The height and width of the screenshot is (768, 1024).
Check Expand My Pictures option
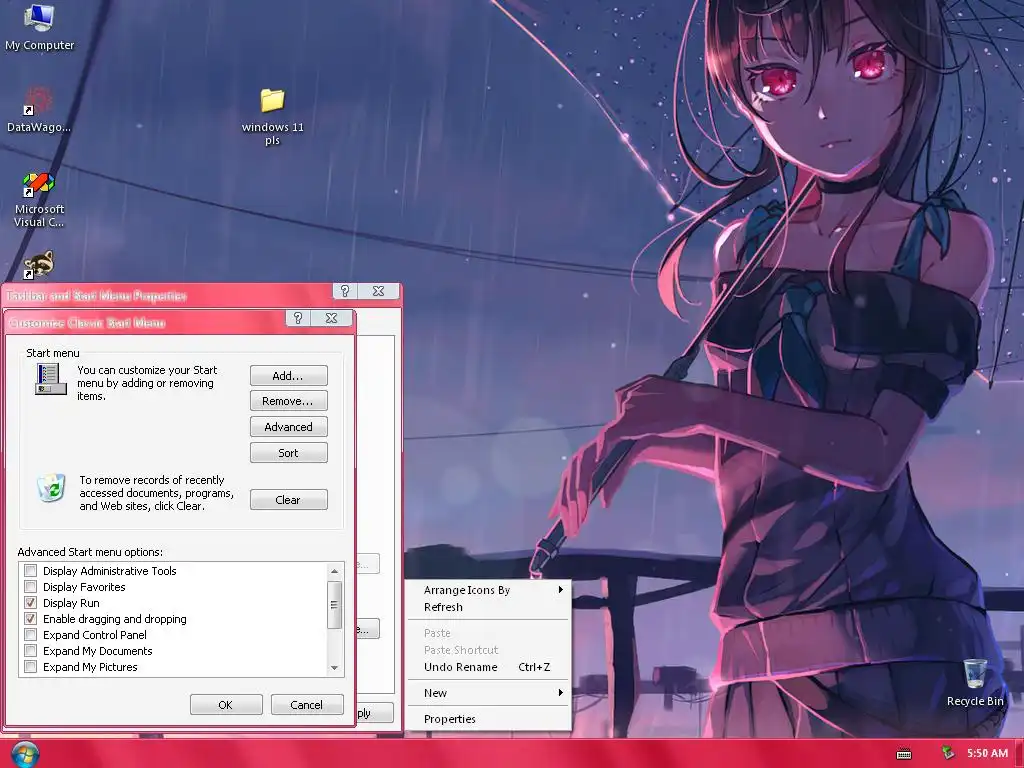pos(30,667)
